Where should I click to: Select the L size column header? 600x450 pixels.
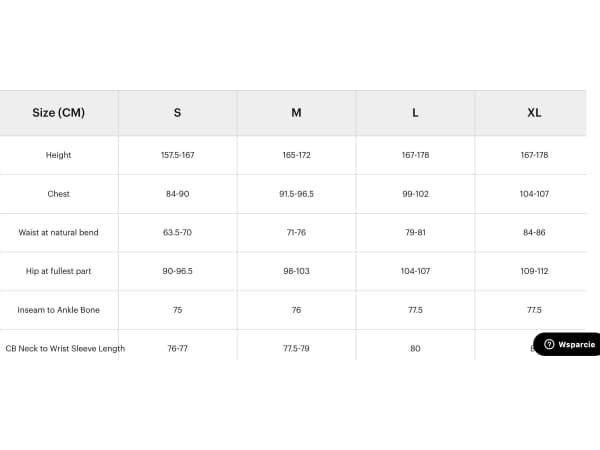coord(415,112)
